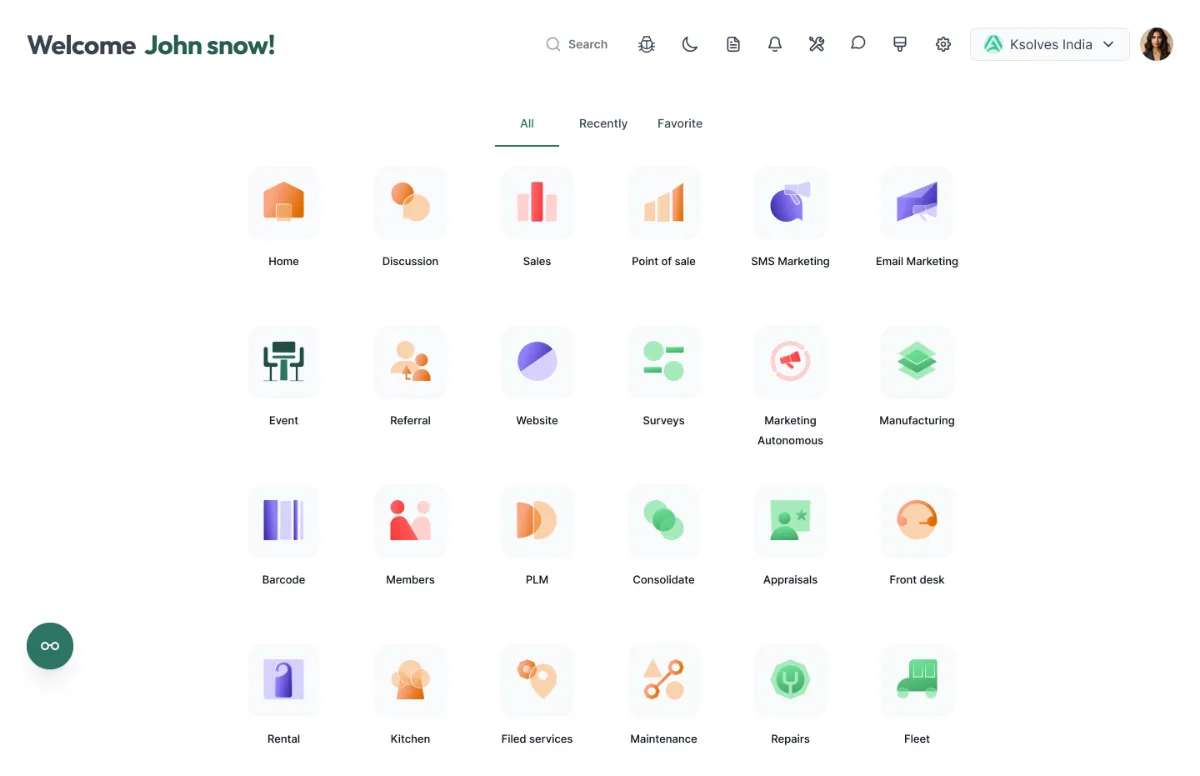Viewport: 1200px width, 776px height.
Task: Open the Referral app
Action: pos(410,361)
